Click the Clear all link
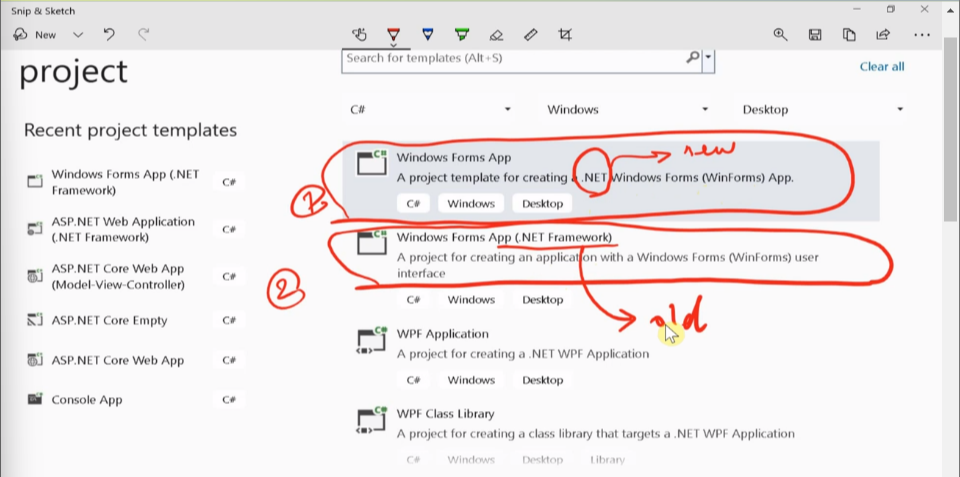Viewport: 960px width, 477px height. pyautogui.click(x=882, y=67)
